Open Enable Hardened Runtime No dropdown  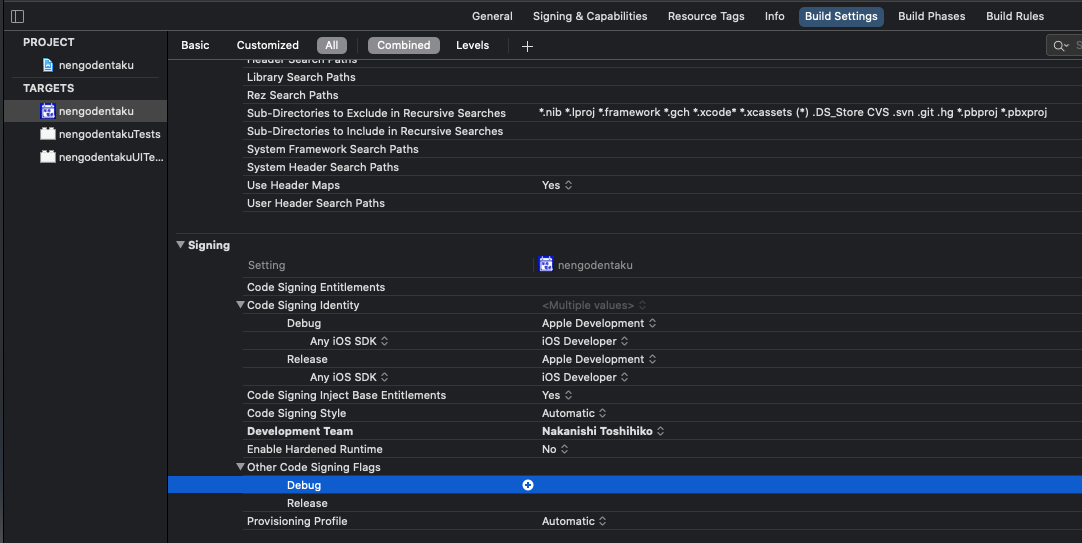click(x=555, y=448)
